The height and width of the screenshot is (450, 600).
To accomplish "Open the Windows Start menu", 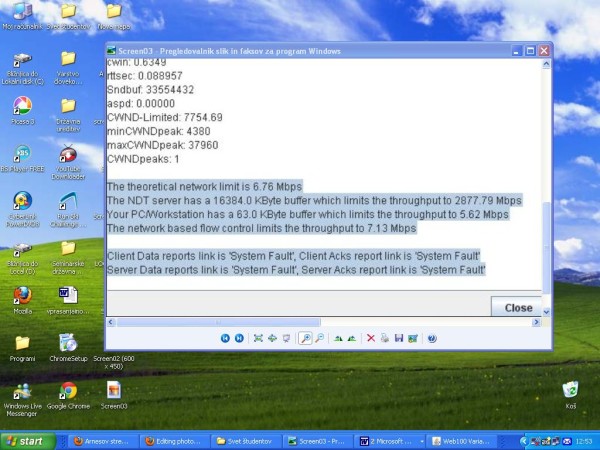I will pos(30,440).
